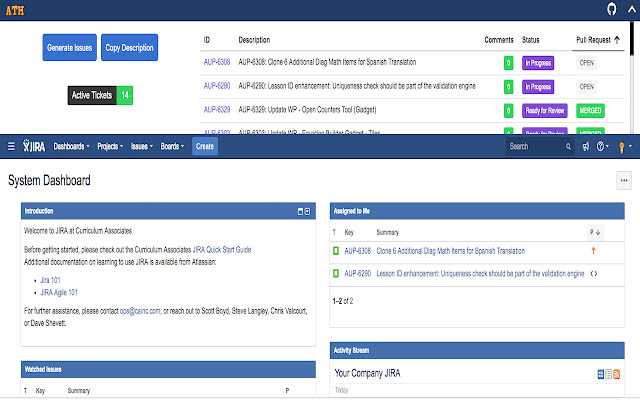Image resolution: width=640 pixels, height=400 pixels.
Task: Click the Description column header
Action: coord(254,40)
